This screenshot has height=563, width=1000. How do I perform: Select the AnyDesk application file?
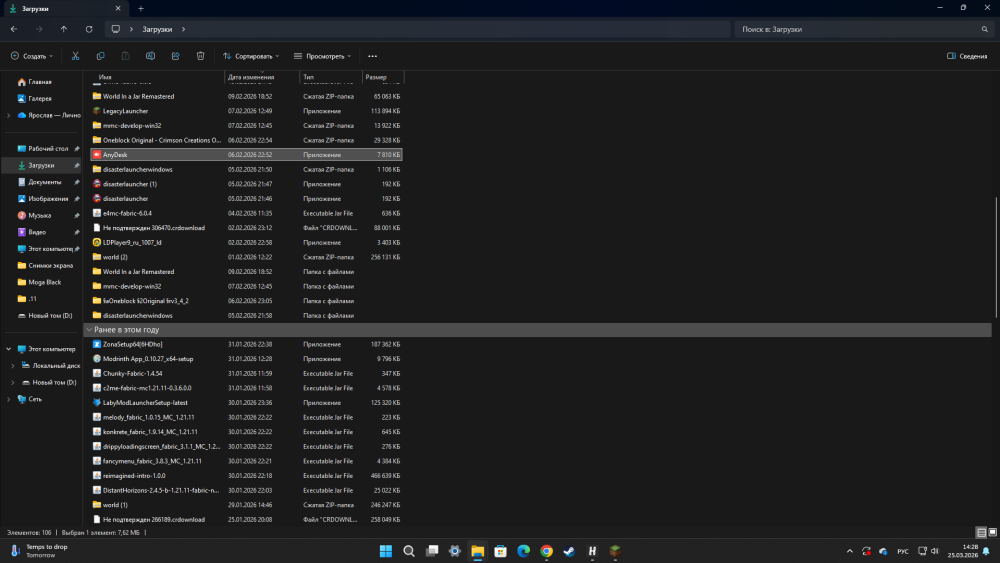[246, 155]
